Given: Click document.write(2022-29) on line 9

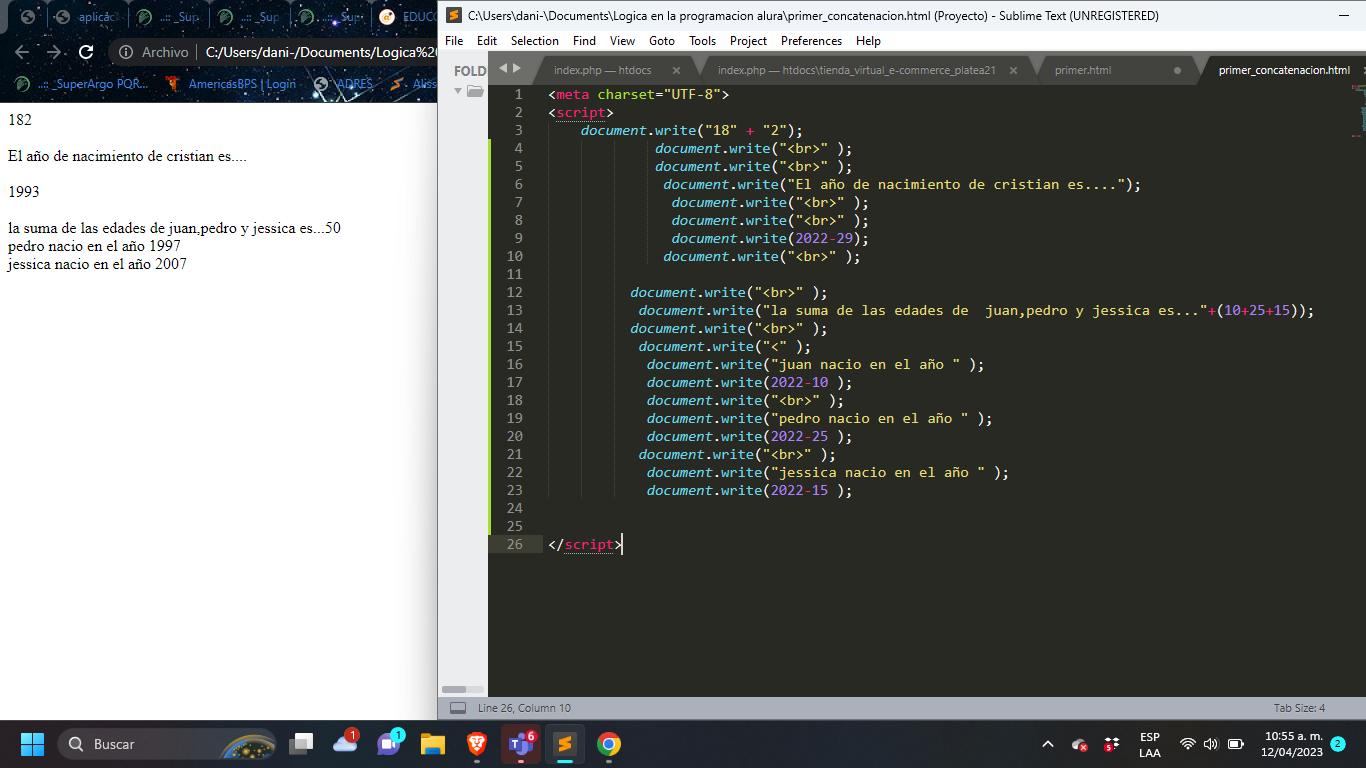Looking at the screenshot, I should [770, 238].
